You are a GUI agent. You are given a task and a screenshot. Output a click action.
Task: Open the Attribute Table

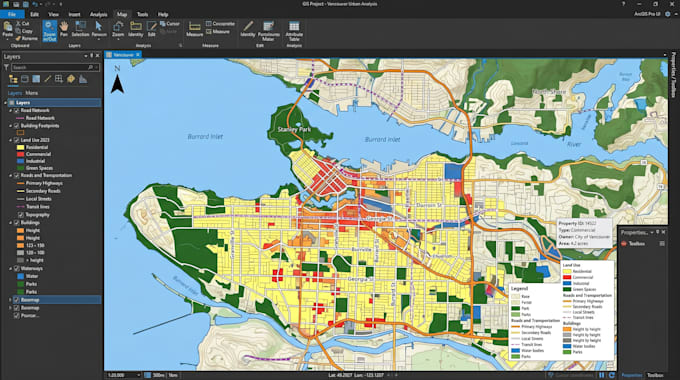pos(294,30)
